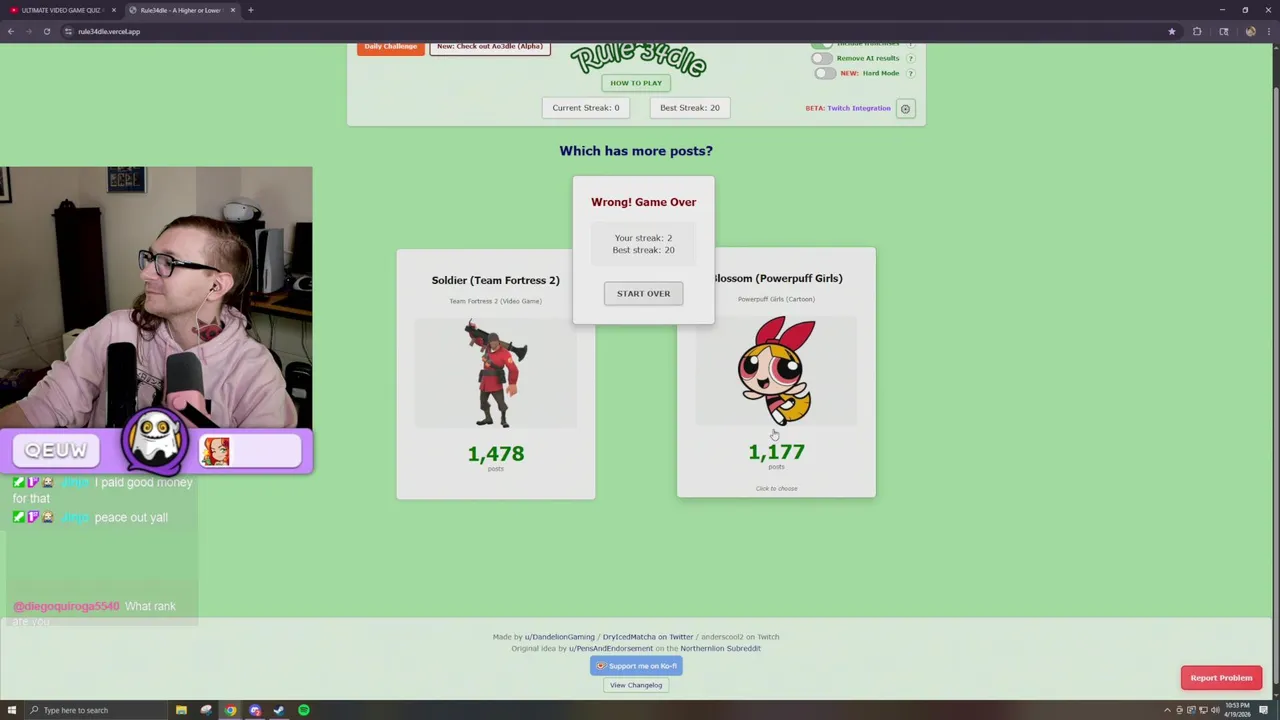
Task: Reload the current page
Action: (x=46, y=31)
